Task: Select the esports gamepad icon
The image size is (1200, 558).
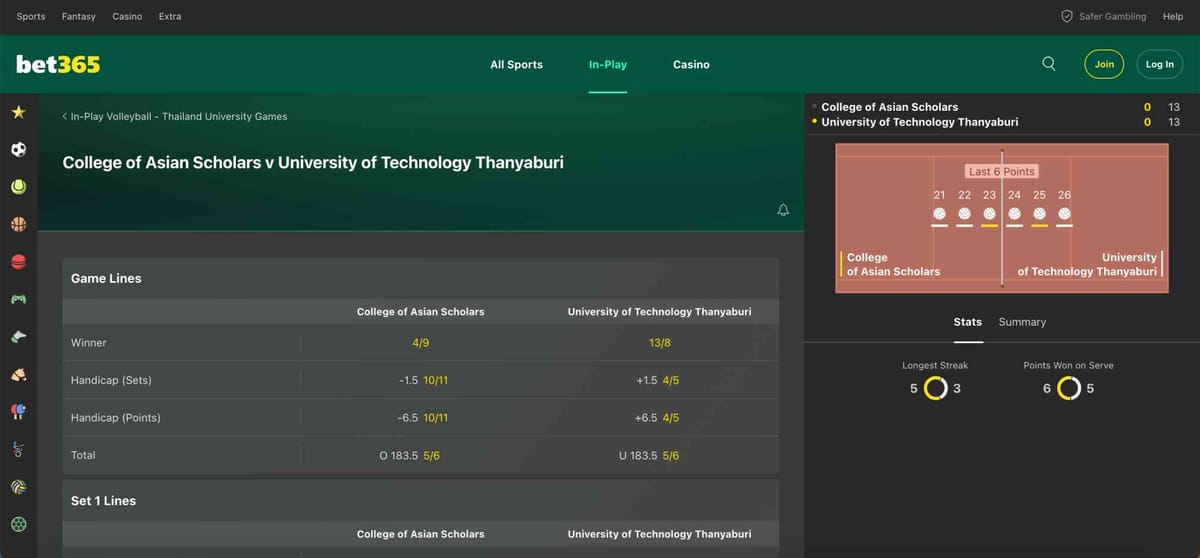Action: tap(18, 299)
